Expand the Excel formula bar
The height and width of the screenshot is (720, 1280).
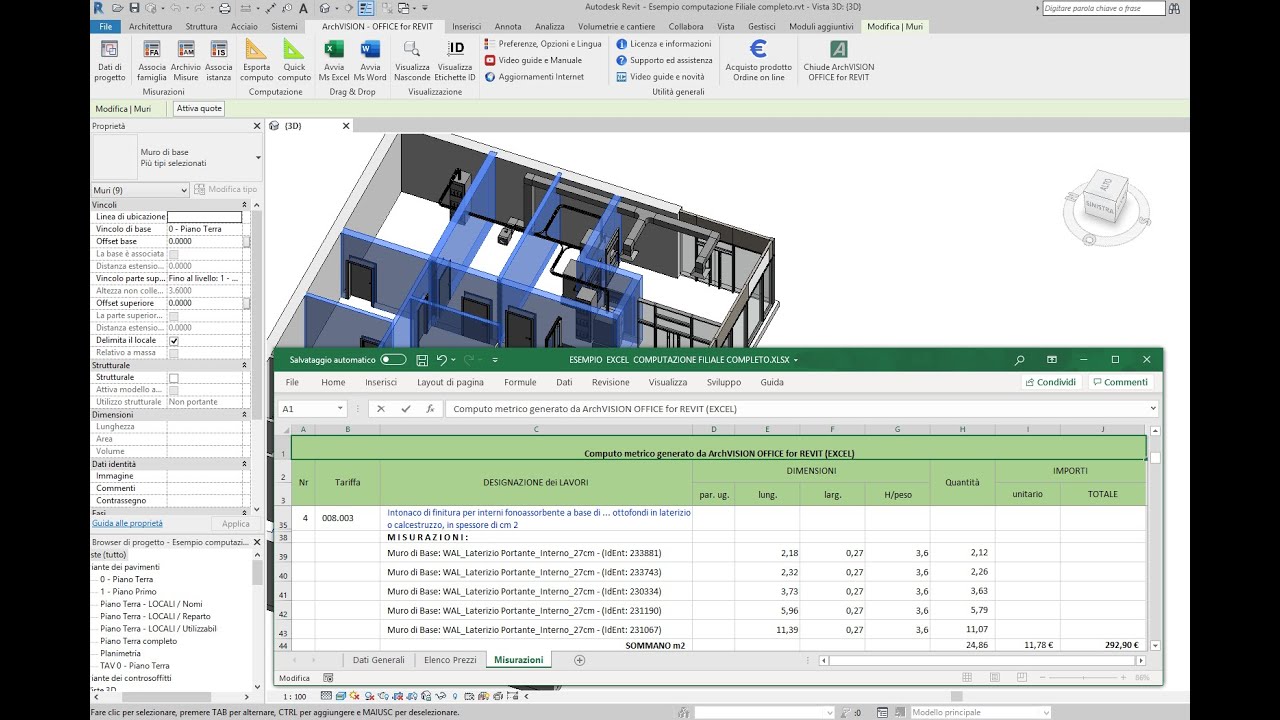tap(1153, 409)
